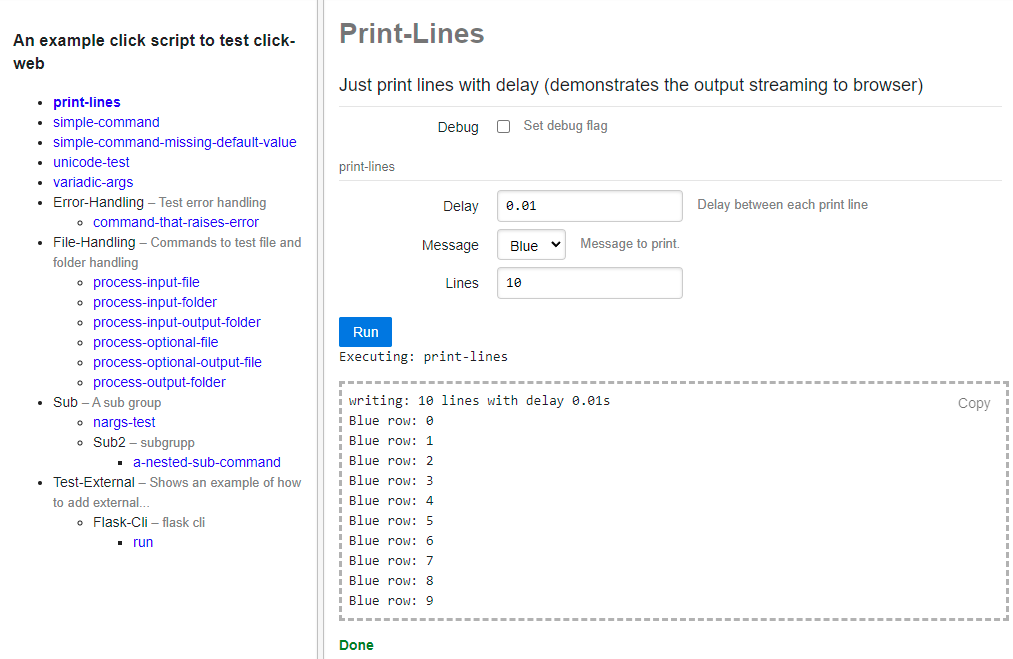1013x659 pixels.
Task: Open the process-input-folder command
Action: coord(155,302)
